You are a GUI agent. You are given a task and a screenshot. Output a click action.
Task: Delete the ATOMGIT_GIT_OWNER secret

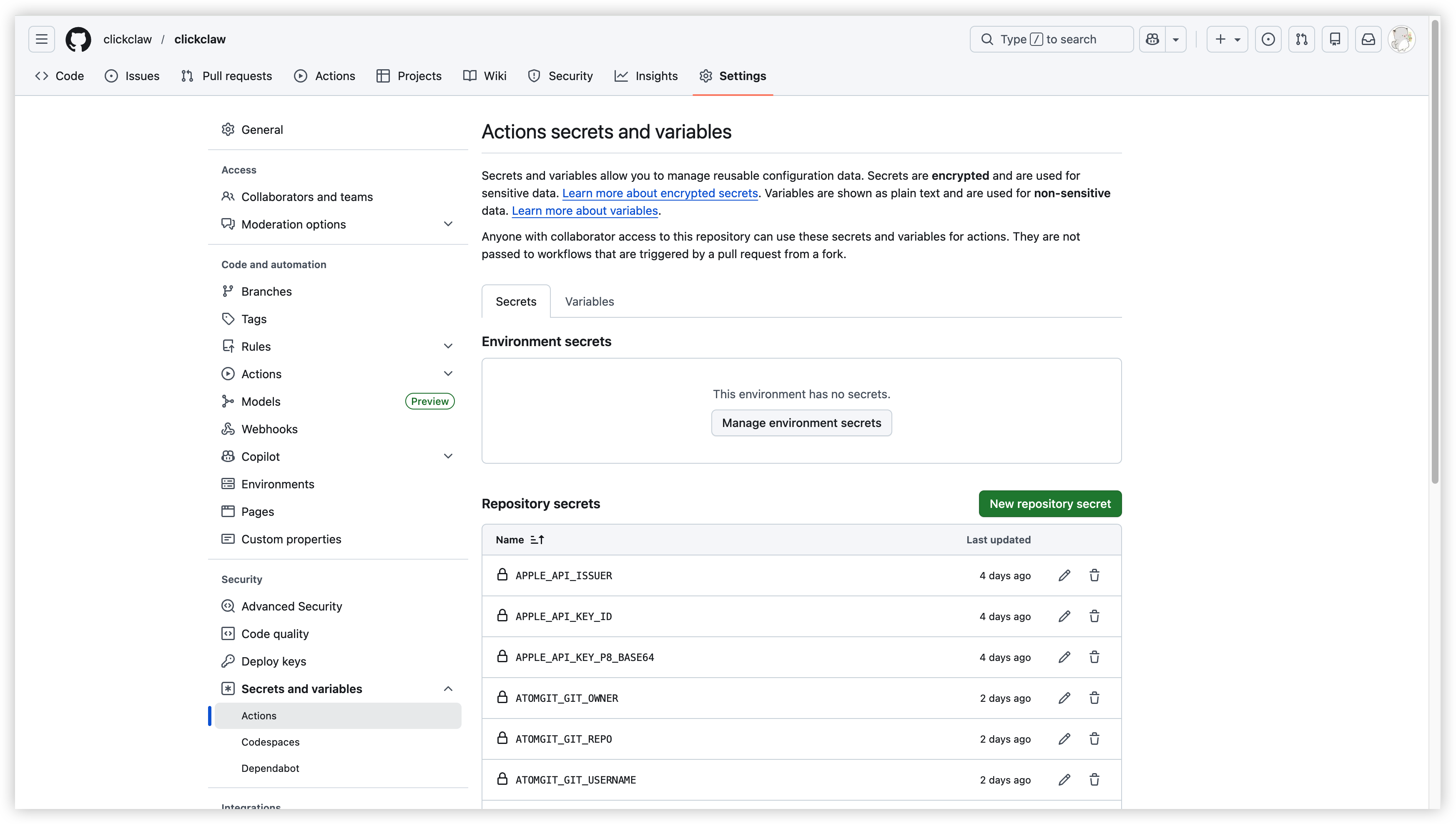tap(1095, 698)
